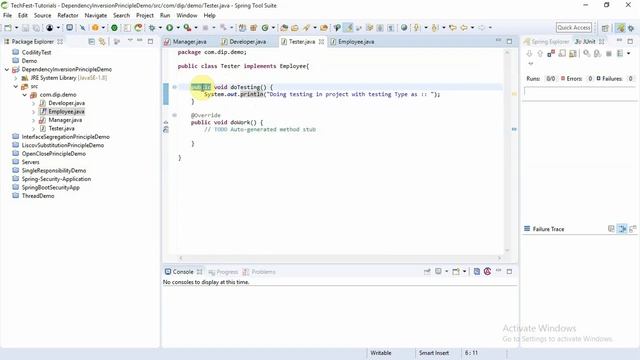Click the Test Run History icon in JUnit
Screen dimensions: 640x360
tap(620, 53)
